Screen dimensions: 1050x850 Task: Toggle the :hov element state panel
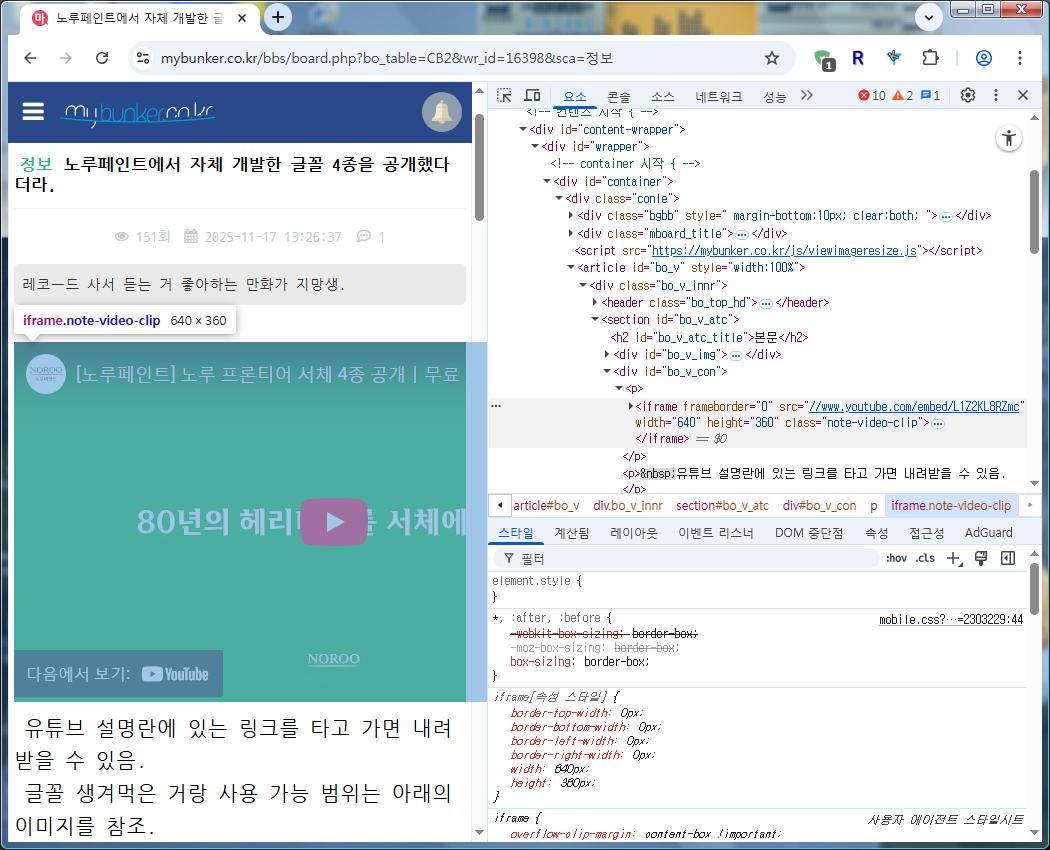pos(896,558)
